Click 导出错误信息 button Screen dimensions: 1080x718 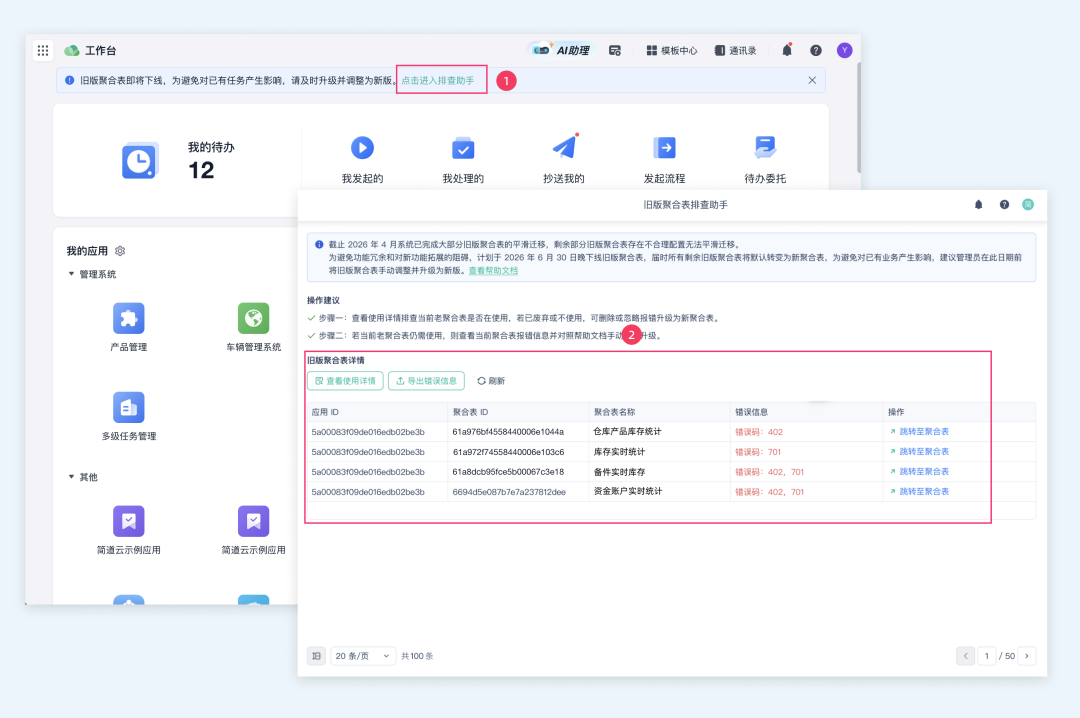click(426, 381)
